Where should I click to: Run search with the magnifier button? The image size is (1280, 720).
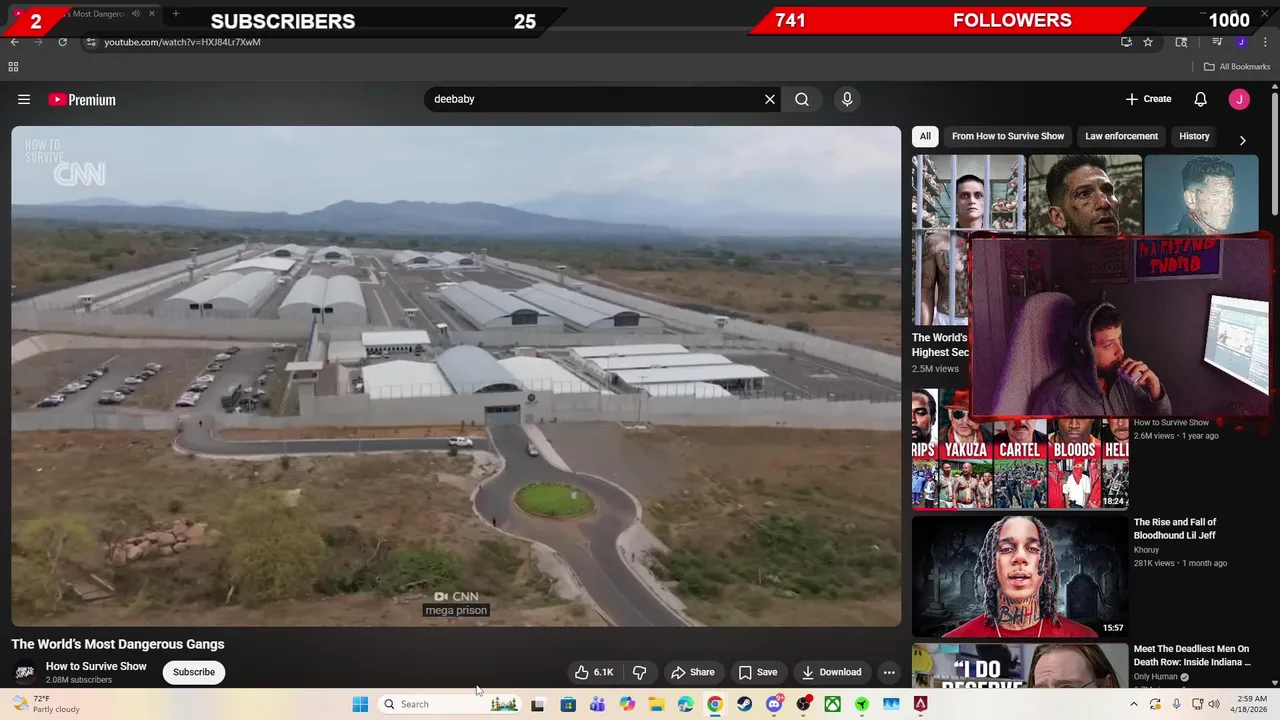tap(802, 99)
